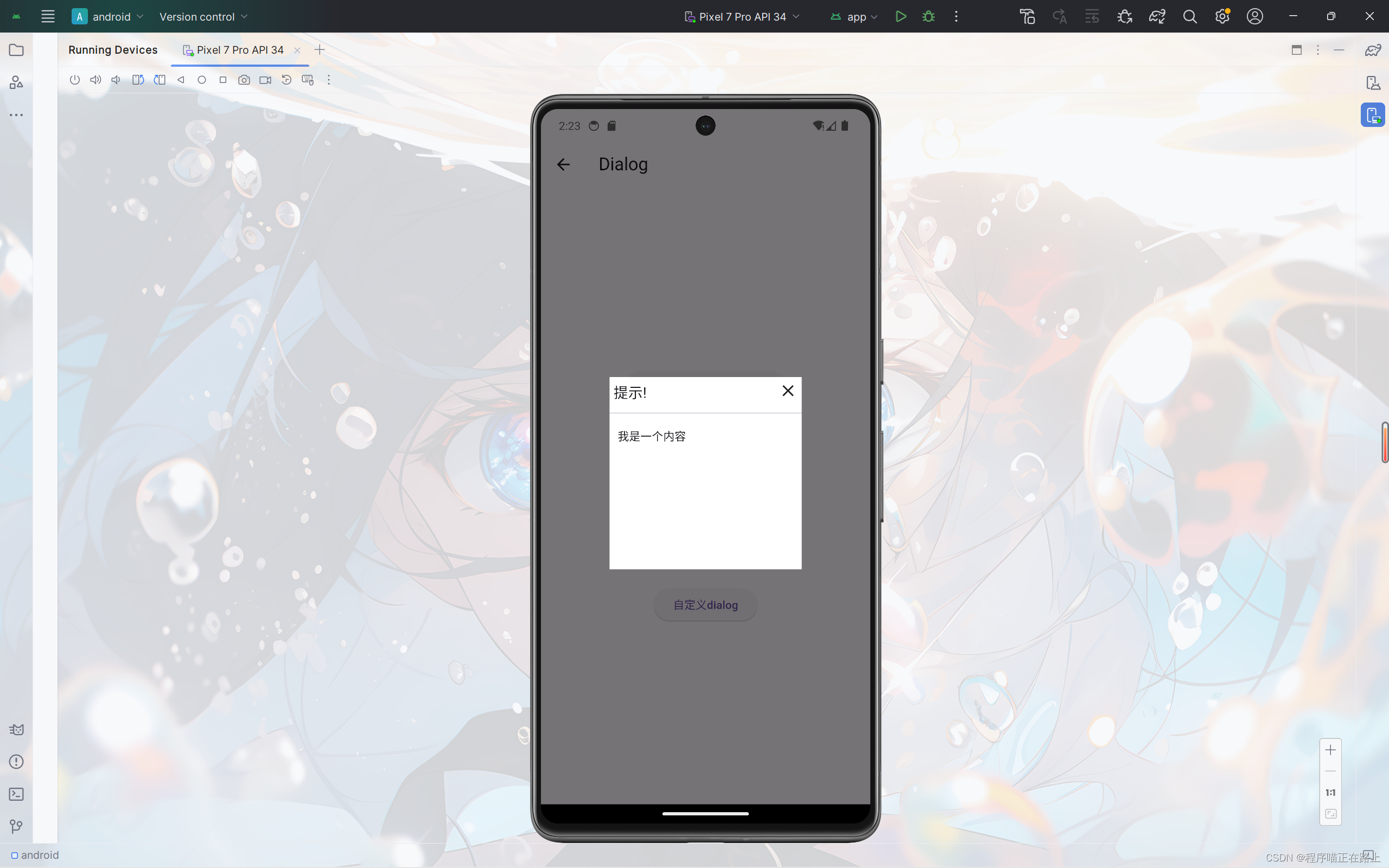The height and width of the screenshot is (868, 1389).
Task: Click the volume up emulator icon
Action: pyautogui.click(x=96, y=80)
